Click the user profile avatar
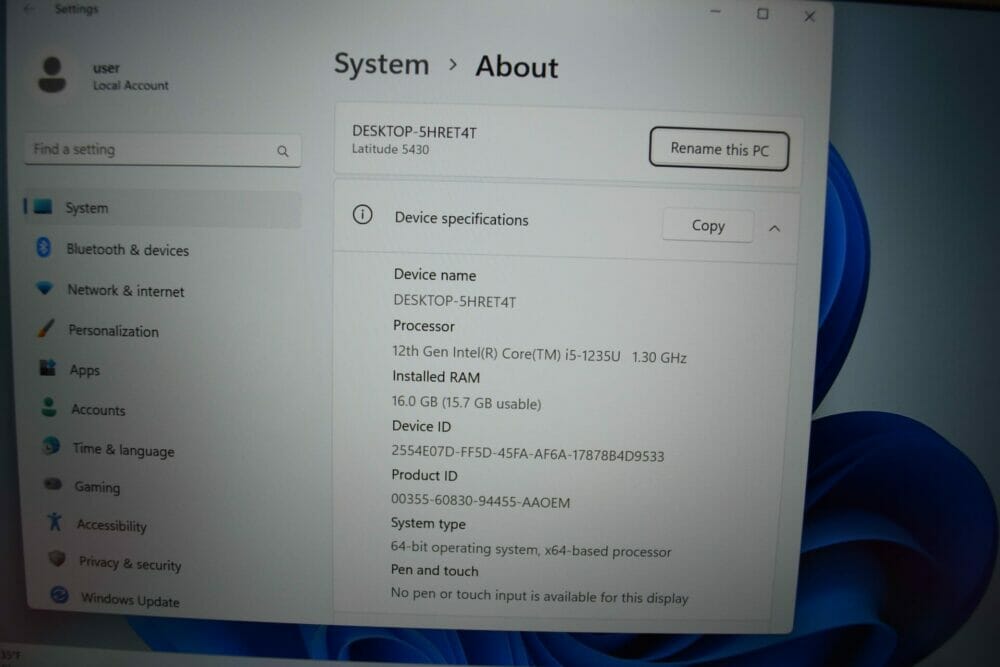Viewport: 1000px width, 667px height. (52, 75)
